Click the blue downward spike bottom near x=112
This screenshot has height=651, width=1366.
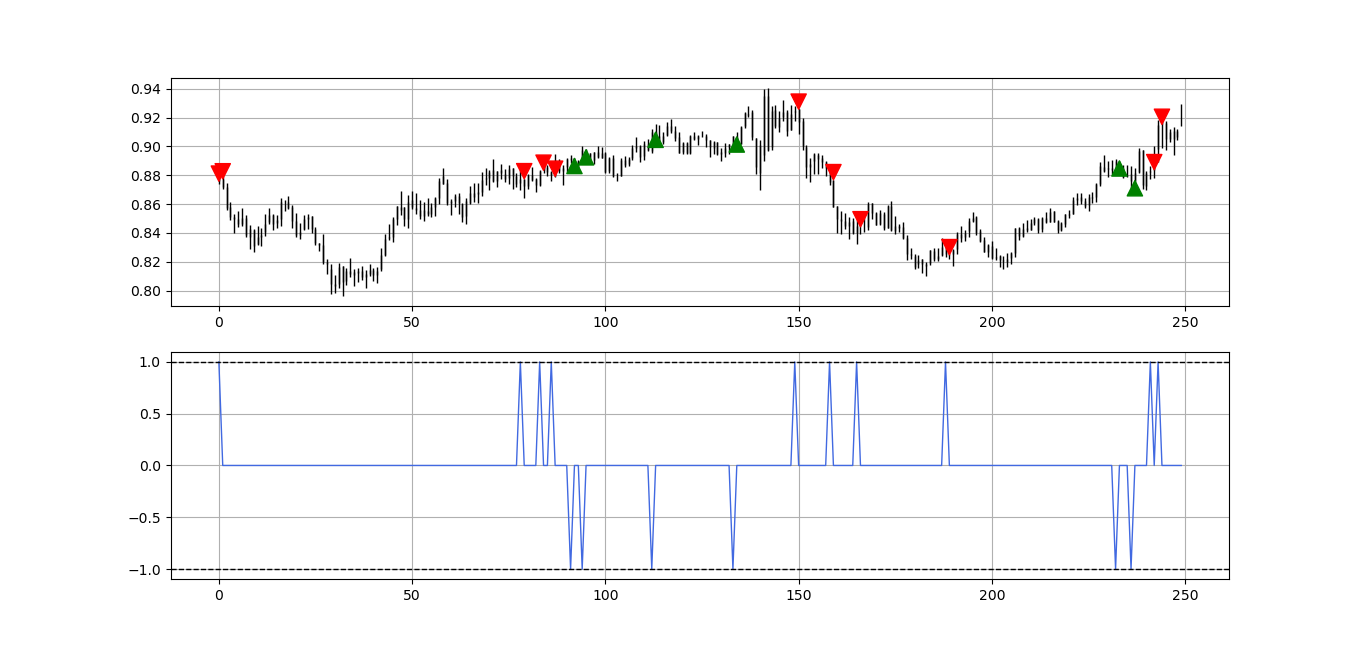652,568
